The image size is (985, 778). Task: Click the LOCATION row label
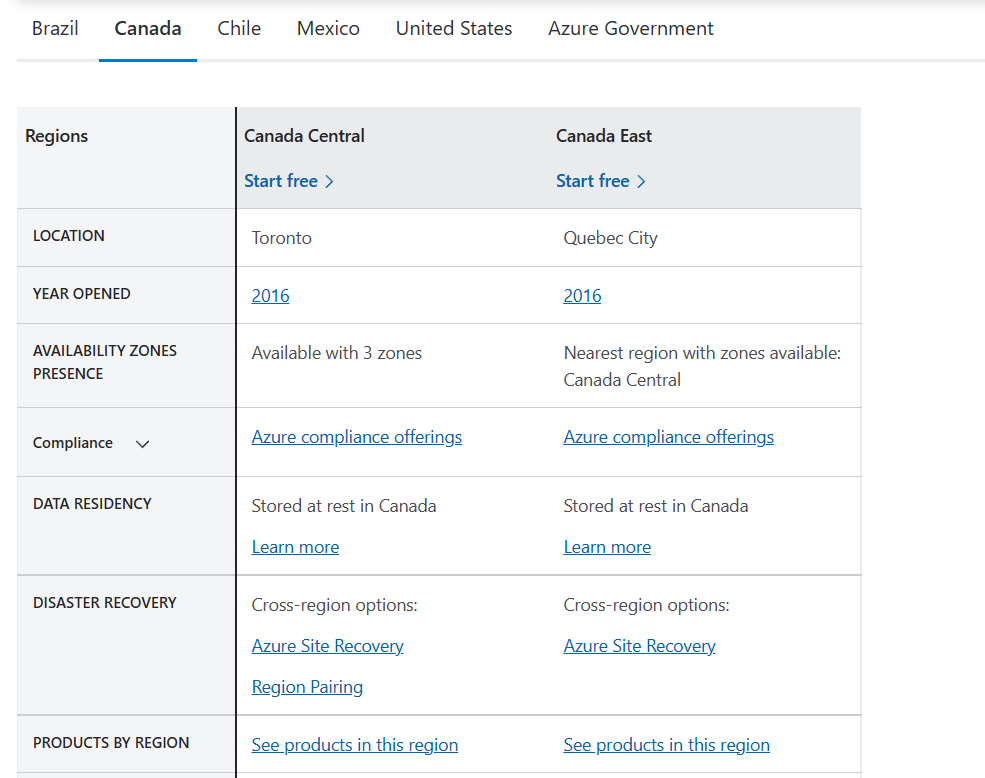click(x=68, y=236)
